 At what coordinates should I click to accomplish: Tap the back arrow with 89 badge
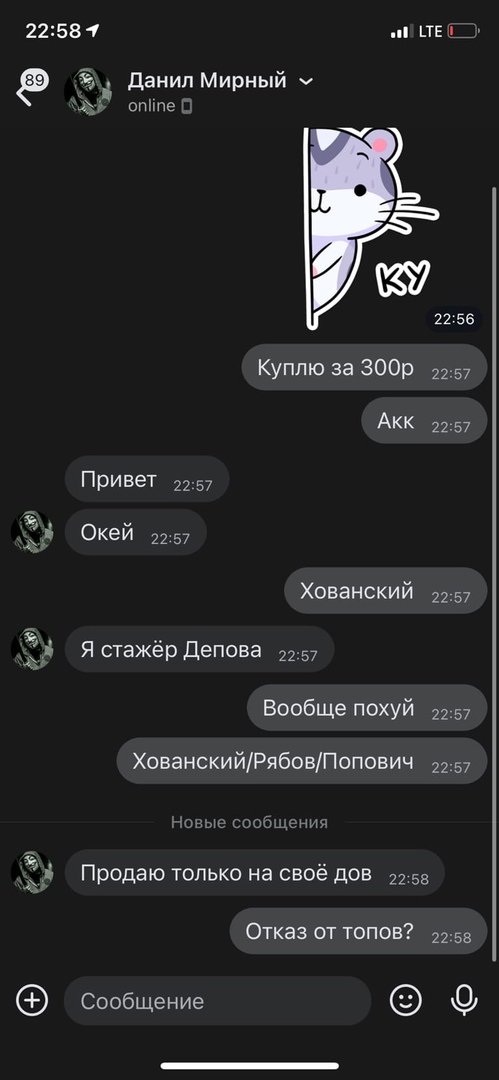30,87
